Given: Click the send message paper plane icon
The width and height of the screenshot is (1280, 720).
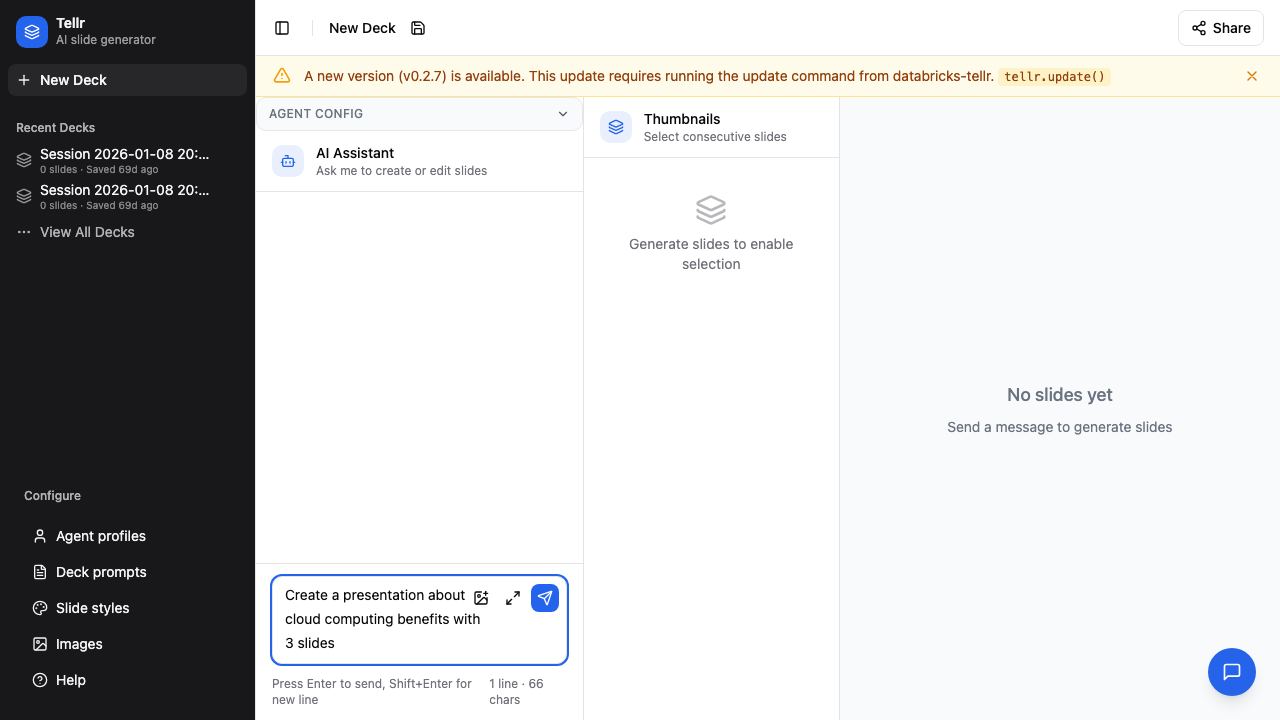Looking at the screenshot, I should 545,598.
